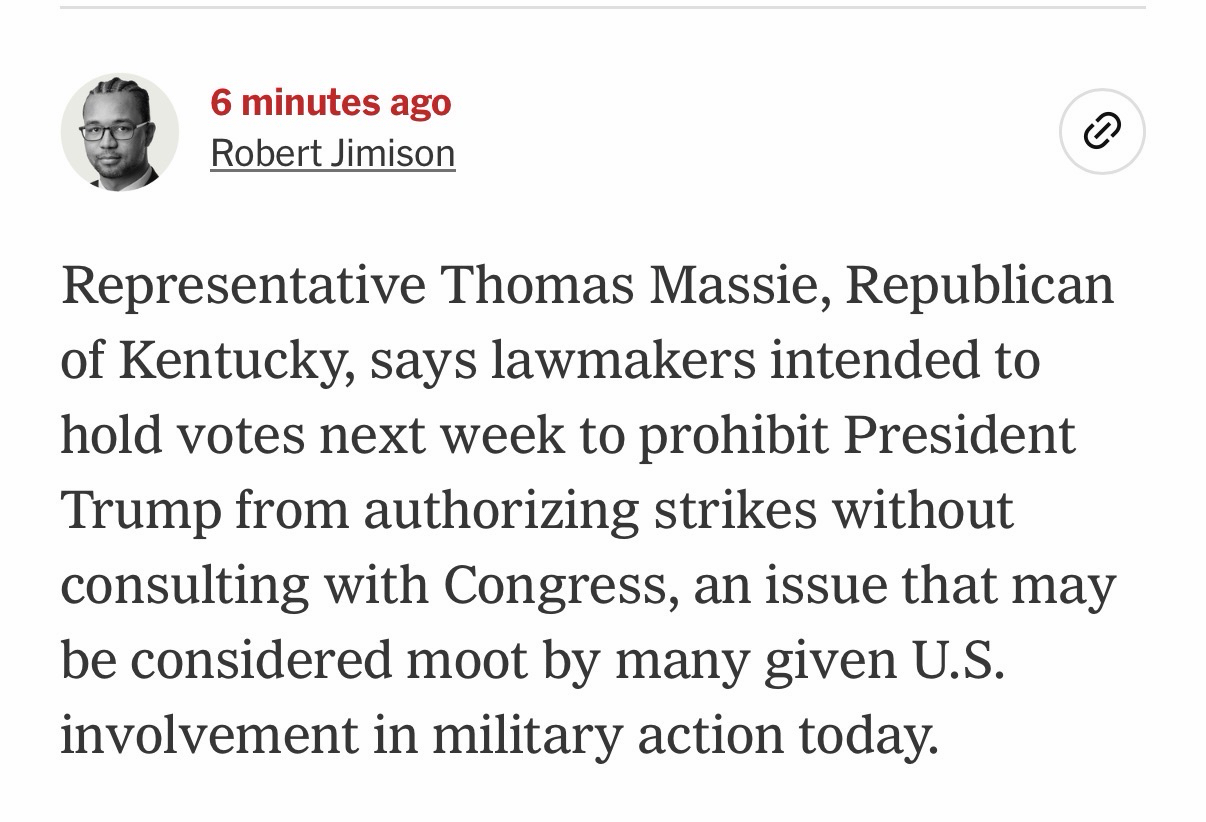Click the word "lawmakers" in the paragraph
The width and height of the screenshot is (1206, 822).
[623, 360]
